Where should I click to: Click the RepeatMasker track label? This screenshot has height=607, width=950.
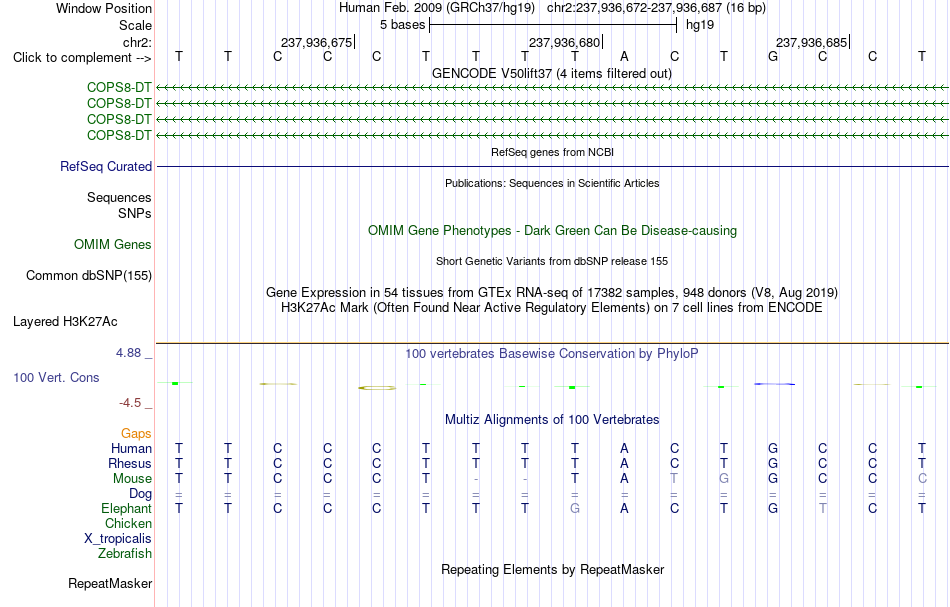pos(110,583)
